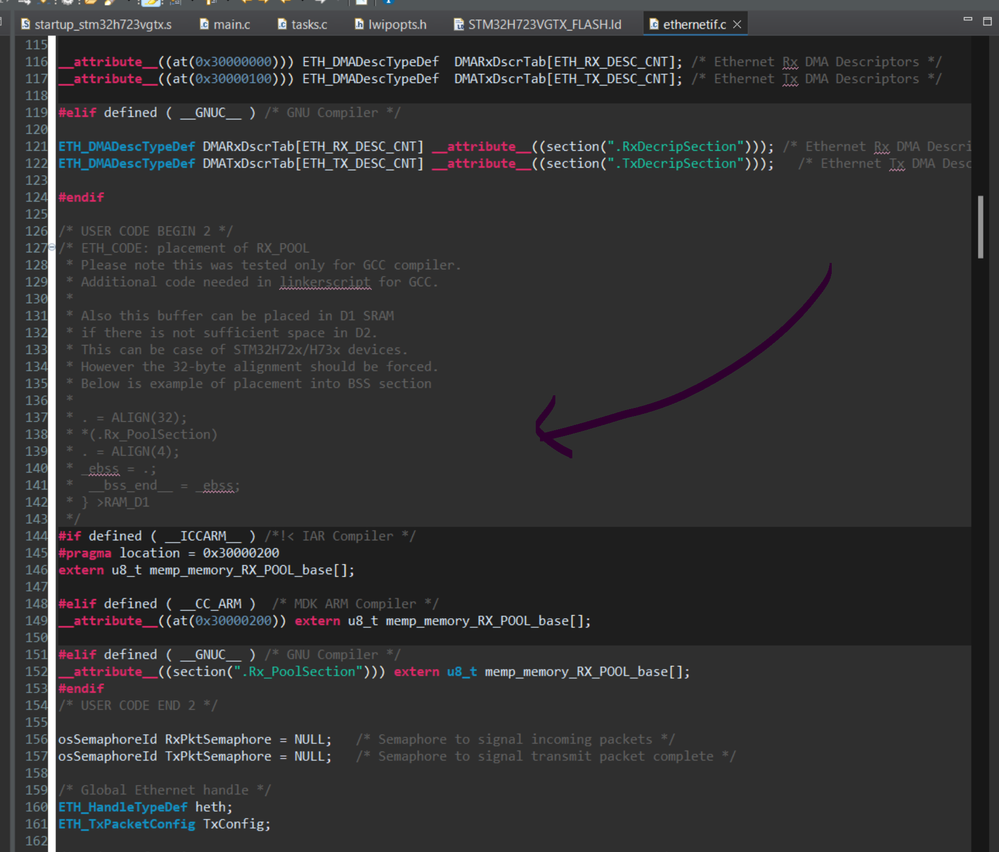Screen dimensions: 999x852
Task: Close the ethernetif.c tab
Action: point(737,24)
